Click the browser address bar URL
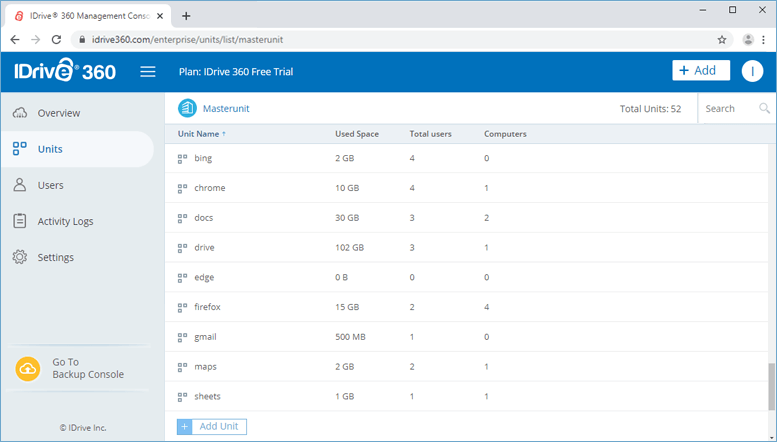 pyautogui.click(x=187, y=40)
